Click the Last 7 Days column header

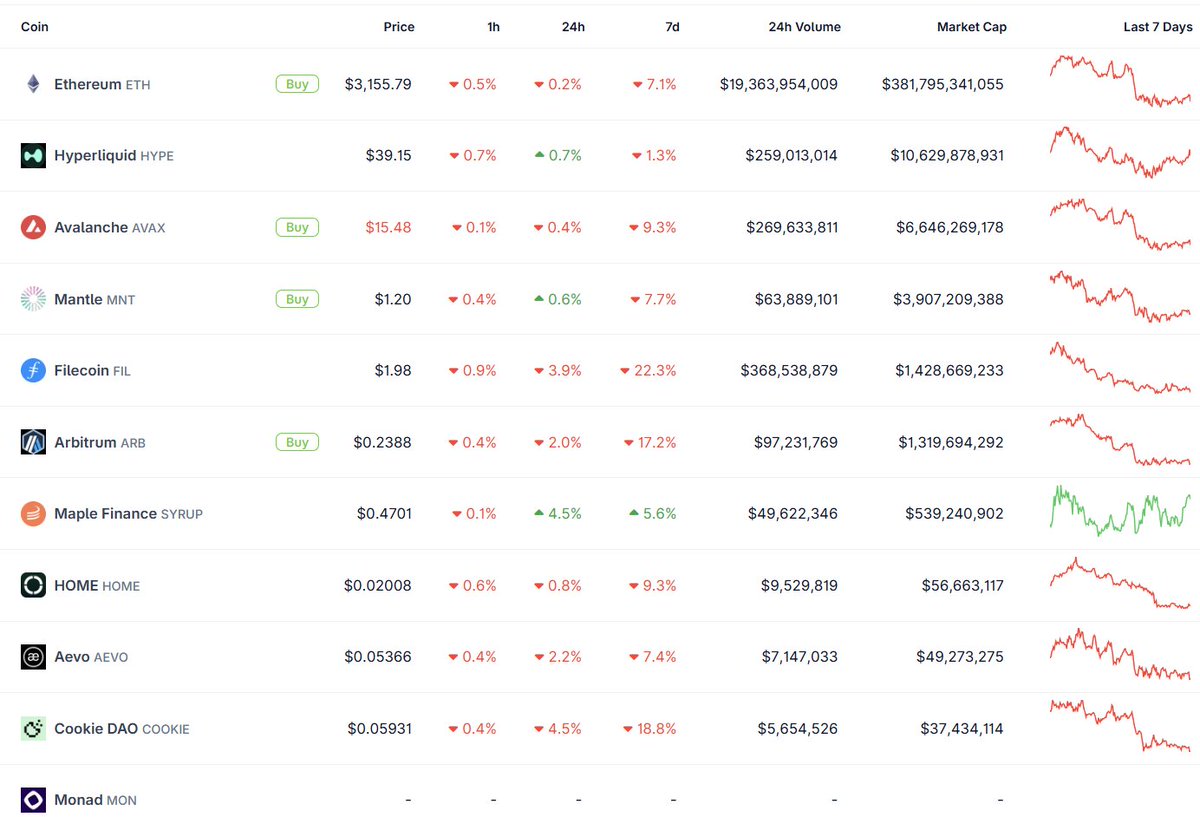[1158, 27]
